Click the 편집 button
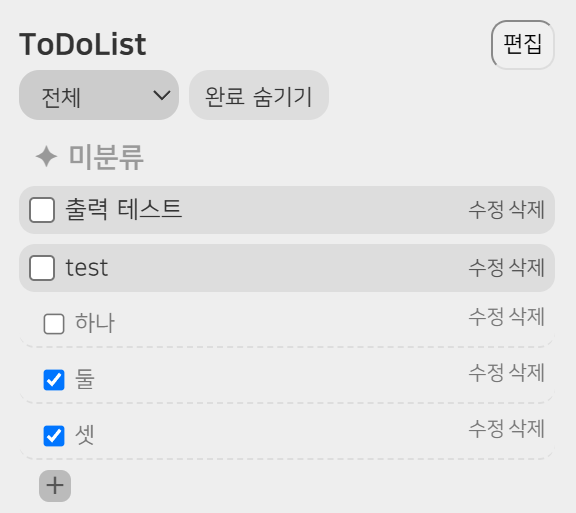Image resolution: width=576 pixels, height=513 pixels. pos(523,45)
